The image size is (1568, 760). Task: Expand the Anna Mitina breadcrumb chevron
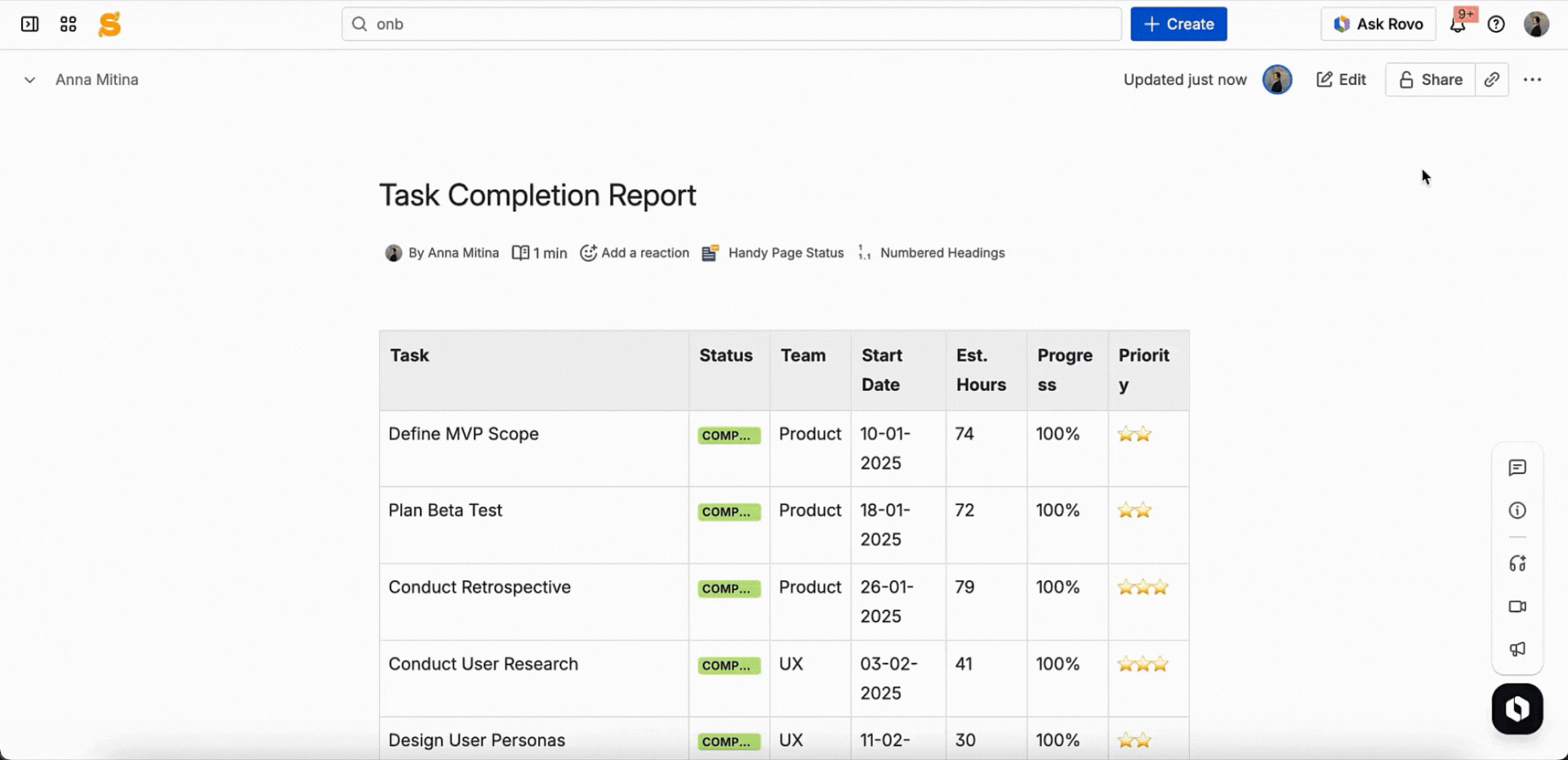(29, 80)
